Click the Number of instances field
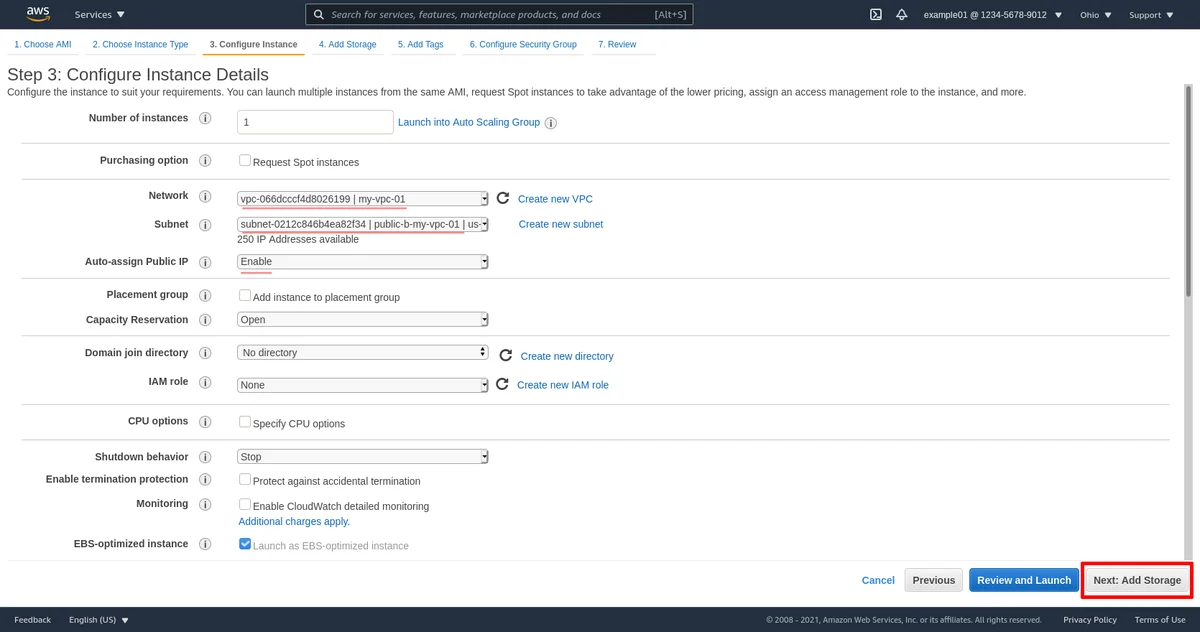The width and height of the screenshot is (1200, 632). tap(315, 122)
